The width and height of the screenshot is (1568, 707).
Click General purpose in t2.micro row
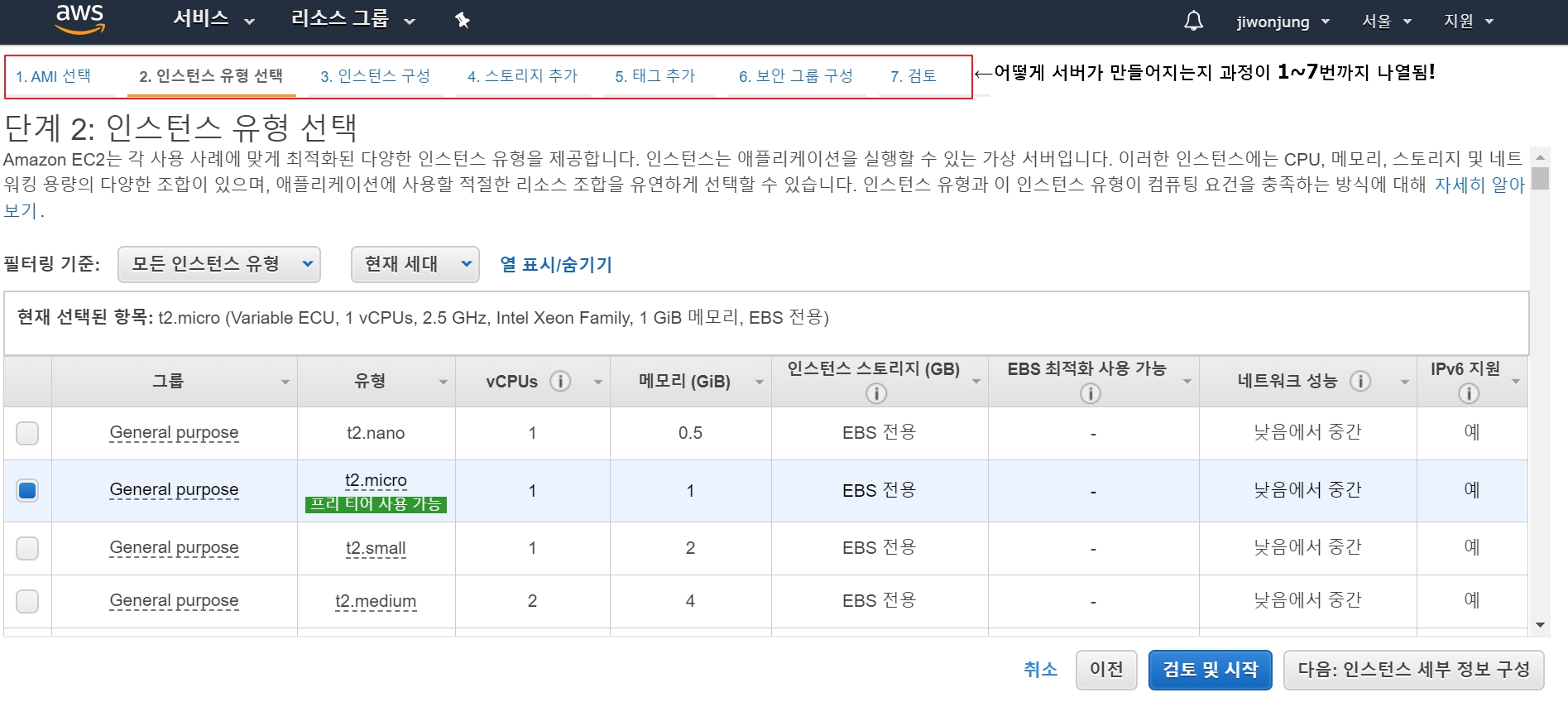(x=174, y=490)
